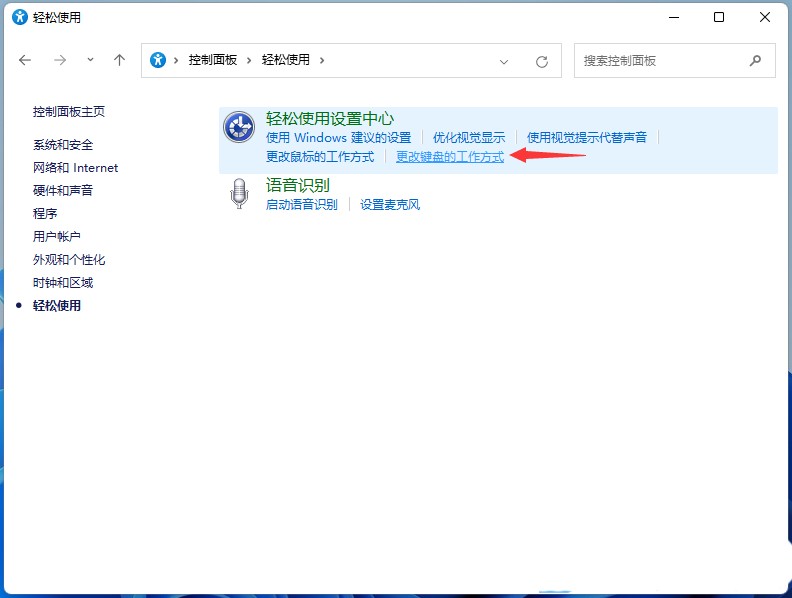Click the up arrow to parent folder

119,60
